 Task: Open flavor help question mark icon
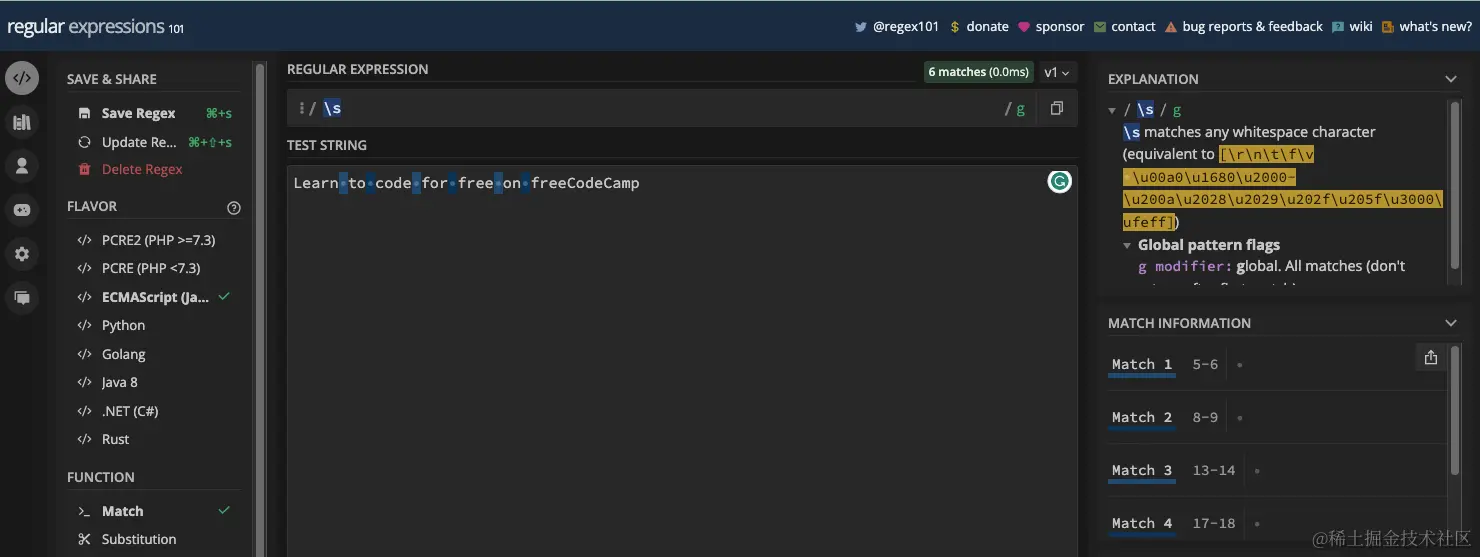234,208
